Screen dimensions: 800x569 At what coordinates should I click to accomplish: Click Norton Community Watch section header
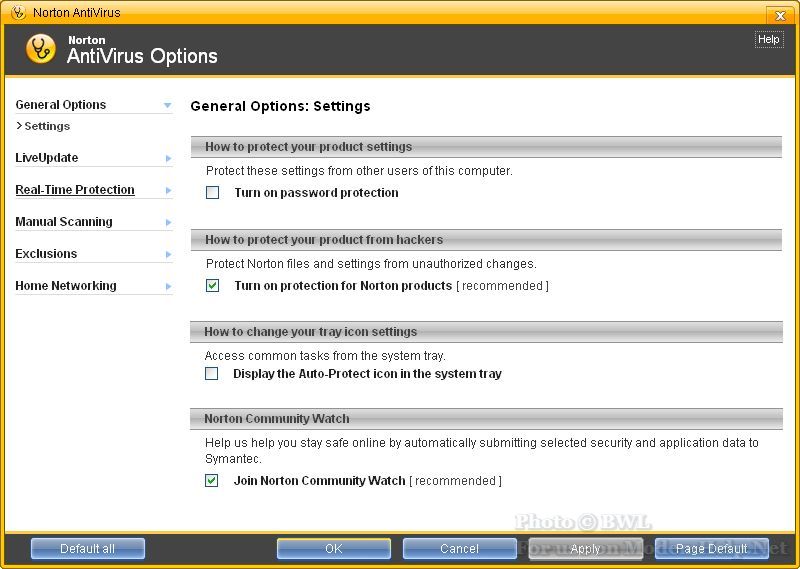486,419
